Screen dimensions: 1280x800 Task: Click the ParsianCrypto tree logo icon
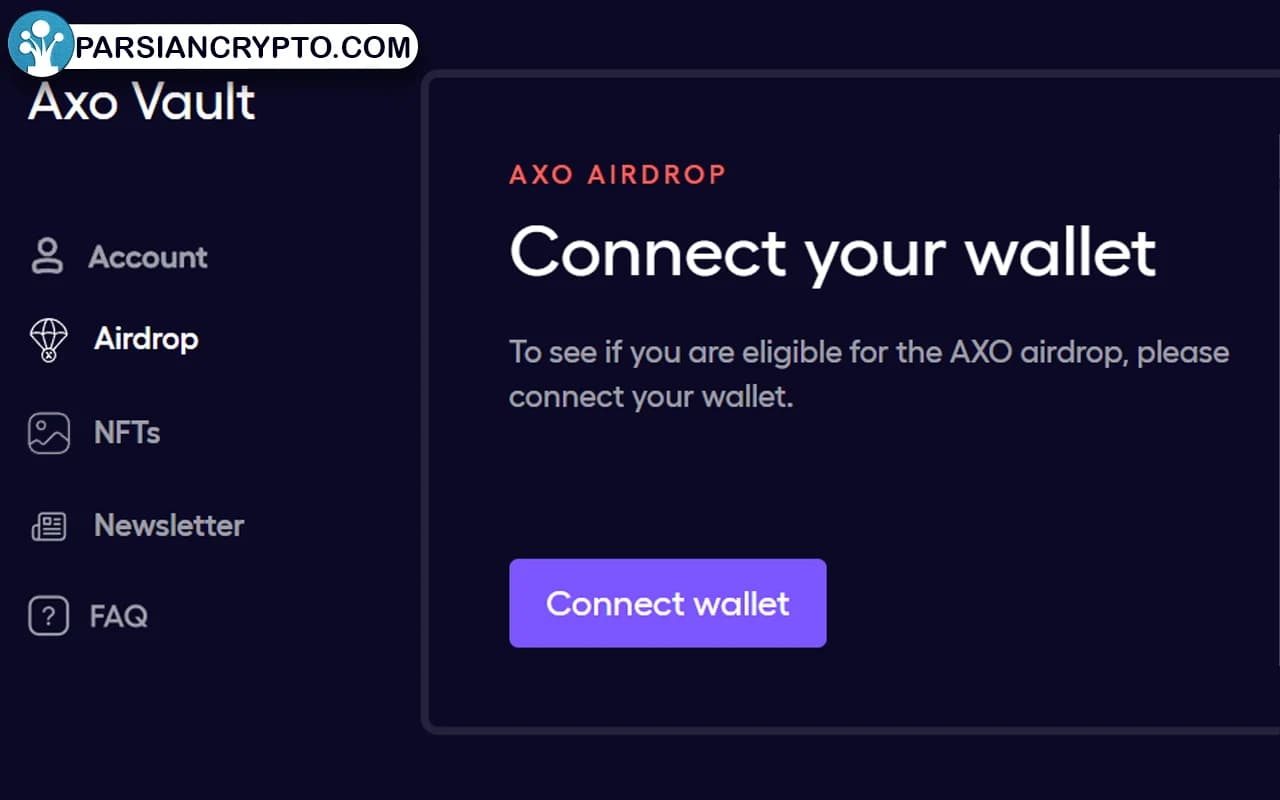tap(41, 44)
